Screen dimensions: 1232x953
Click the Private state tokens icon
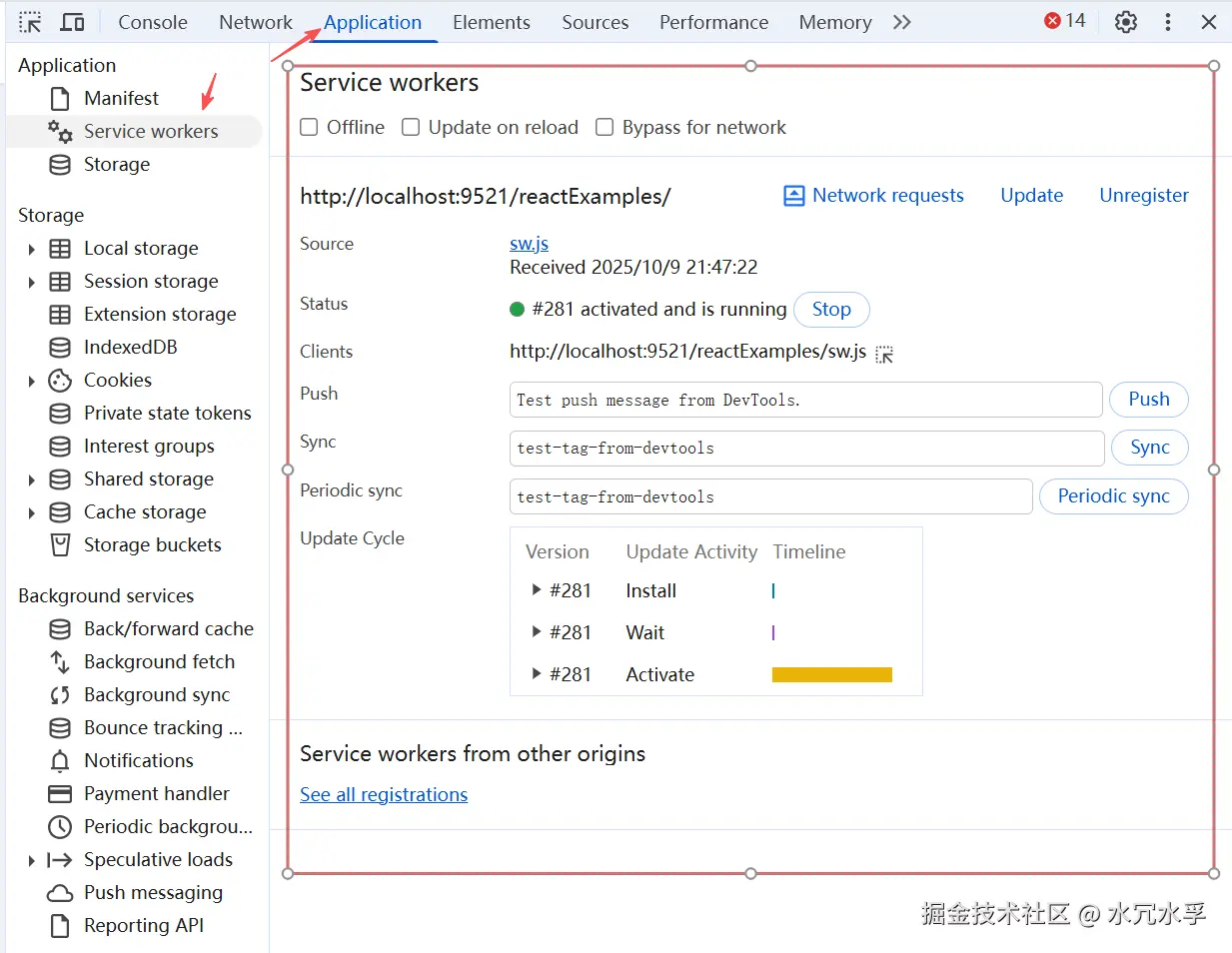[60, 413]
